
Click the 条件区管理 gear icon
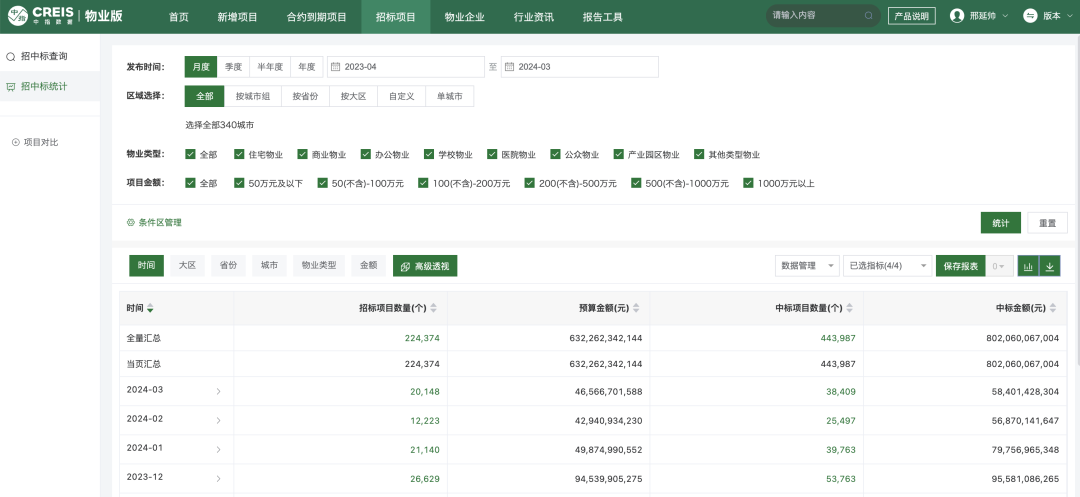tap(130, 222)
